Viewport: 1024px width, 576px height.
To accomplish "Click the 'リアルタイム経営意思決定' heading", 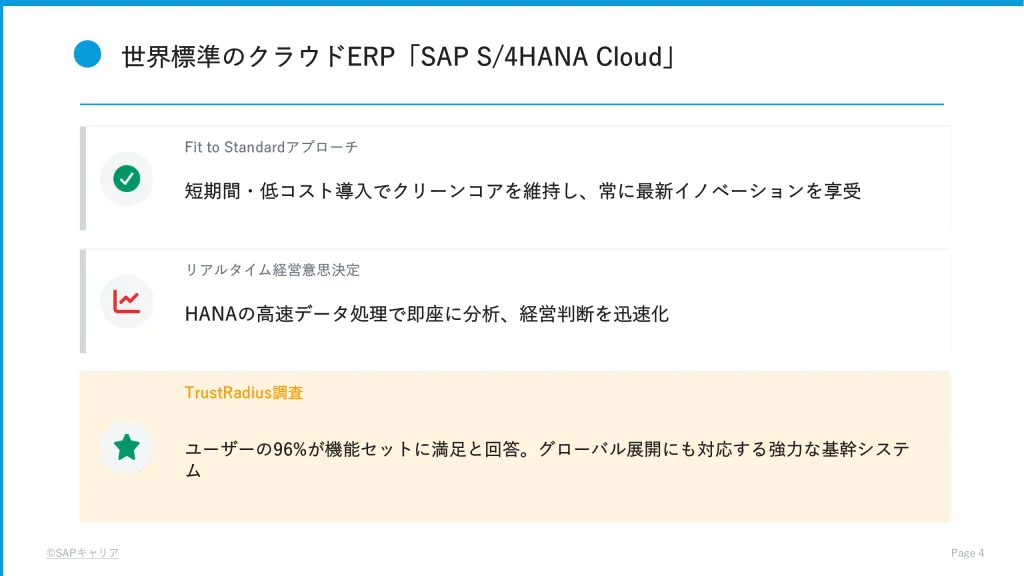I will [272, 270].
